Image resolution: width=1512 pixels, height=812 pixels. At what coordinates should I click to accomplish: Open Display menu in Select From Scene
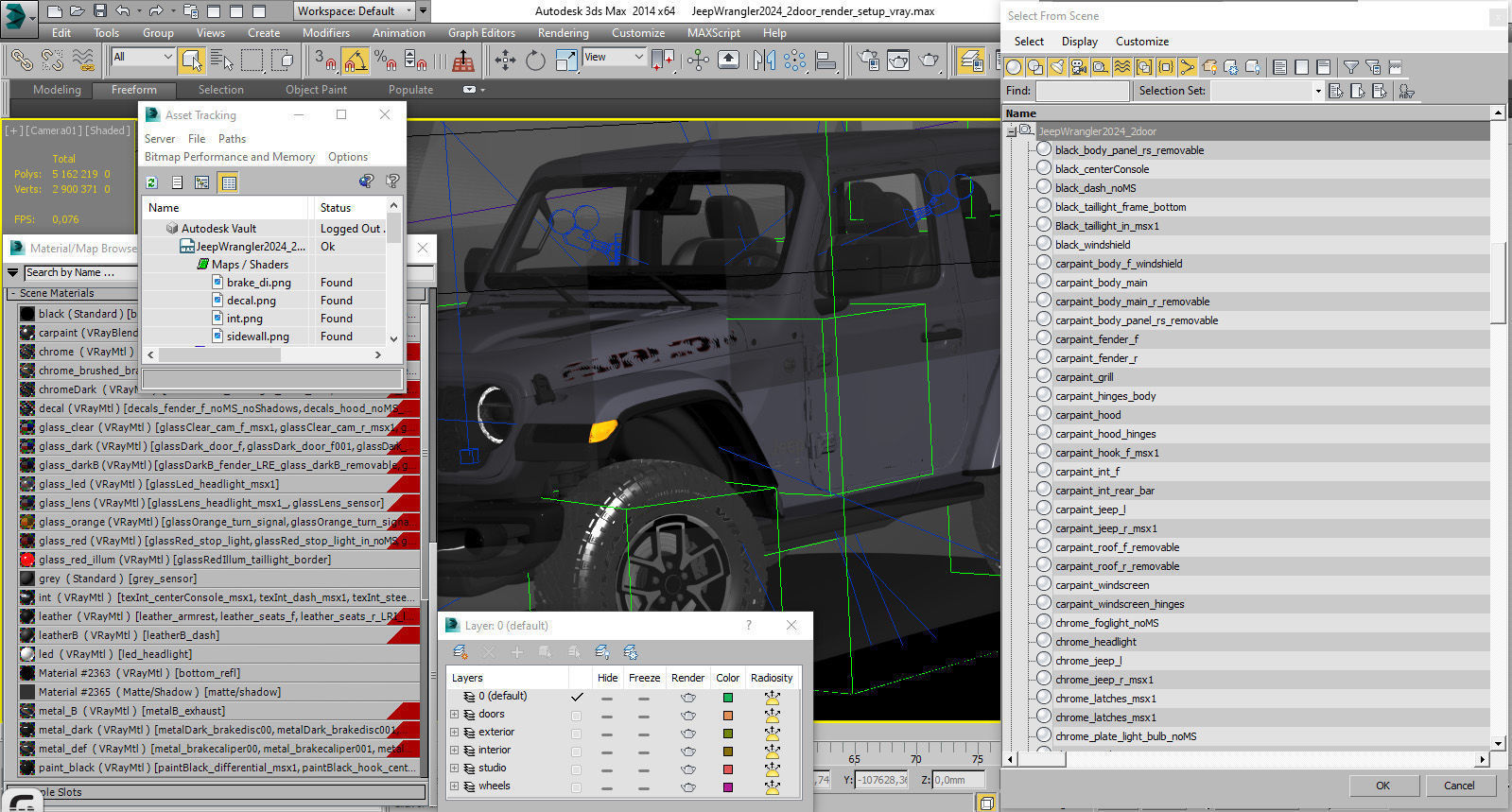(1079, 42)
